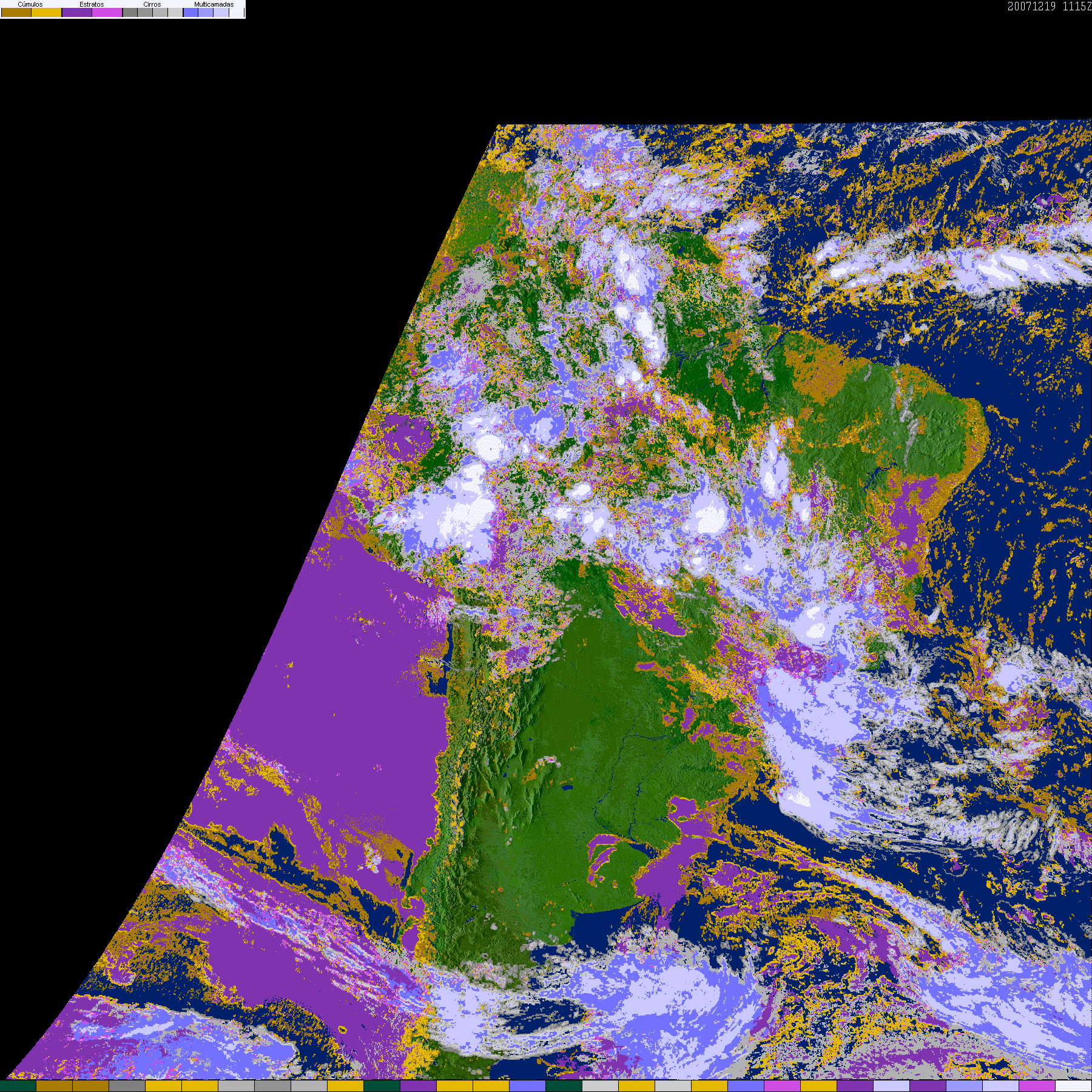Click the darkest gray Cirros swatch
Viewport: 1092px width, 1092px height.
pos(130,13)
